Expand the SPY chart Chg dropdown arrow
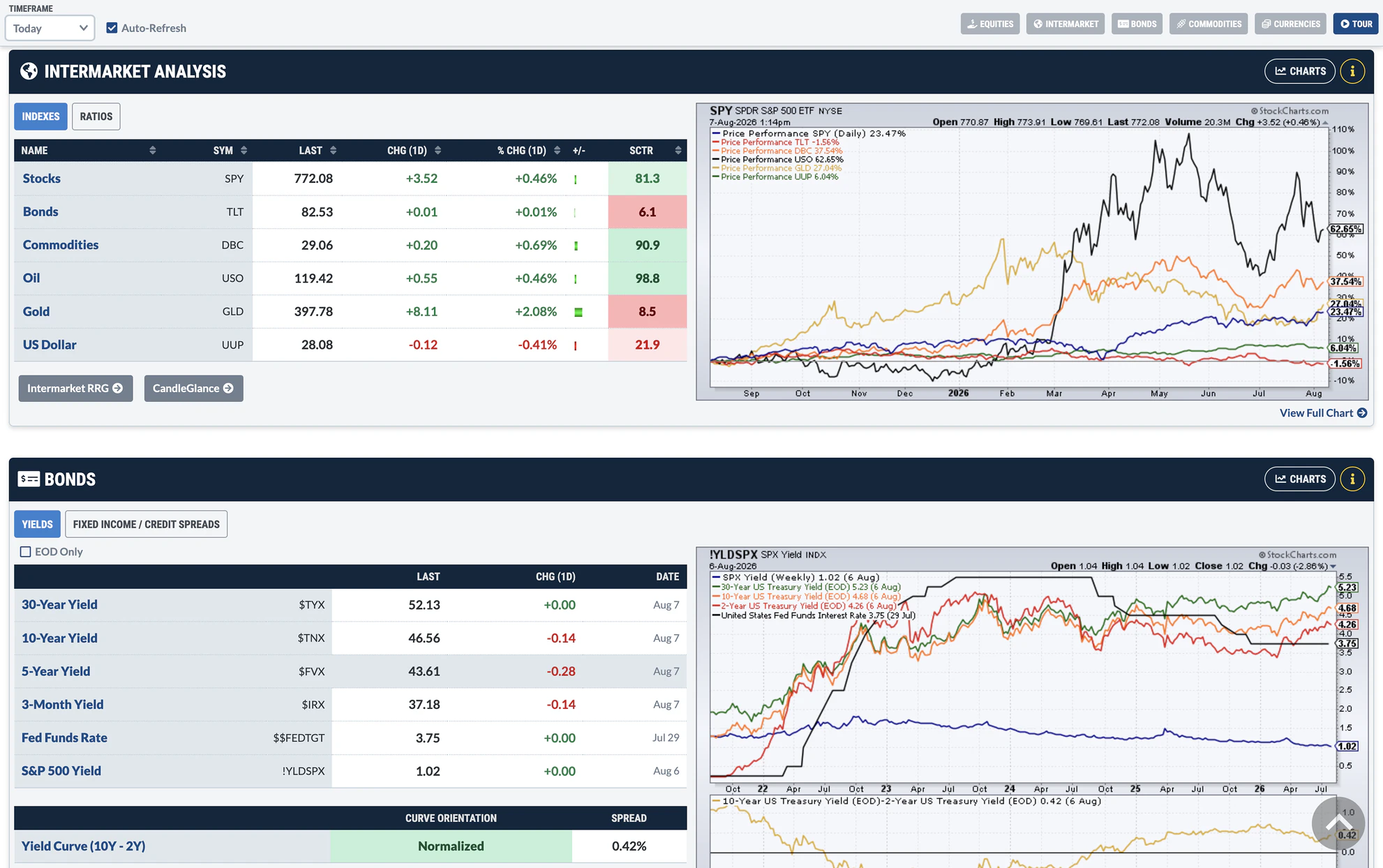This screenshot has height=868, width=1383. pyautogui.click(x=1325, y=123)
